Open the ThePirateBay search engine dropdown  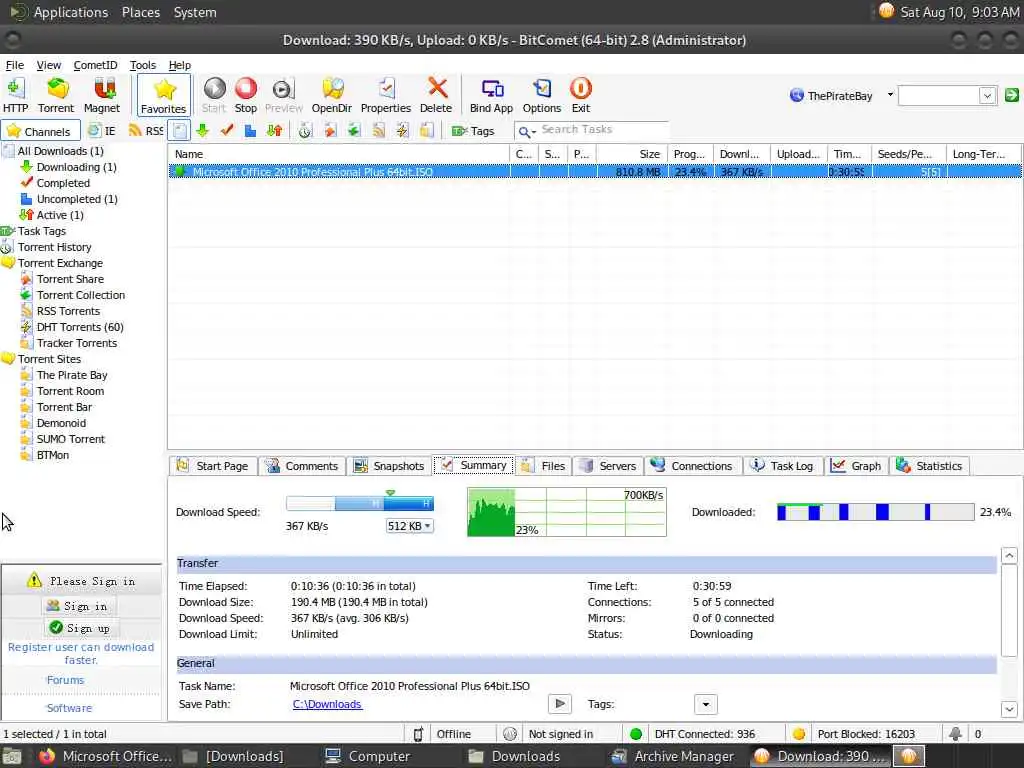coord(889,95)
